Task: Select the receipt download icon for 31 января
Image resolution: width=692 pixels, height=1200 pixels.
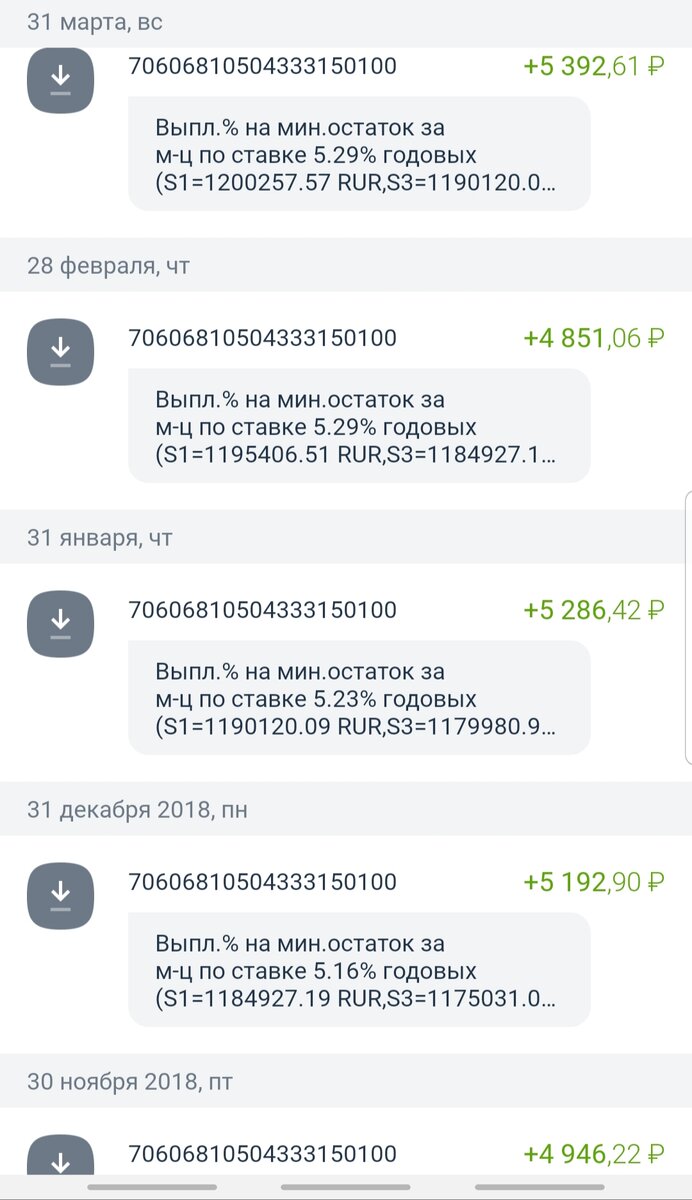Action: (60, 624)
